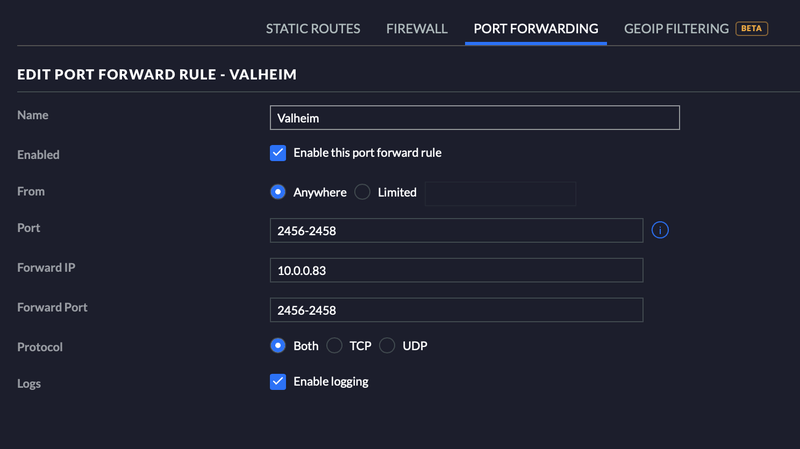Uncheck Enable this port forward rule
800x449 pixels.
tap(278, 153)
